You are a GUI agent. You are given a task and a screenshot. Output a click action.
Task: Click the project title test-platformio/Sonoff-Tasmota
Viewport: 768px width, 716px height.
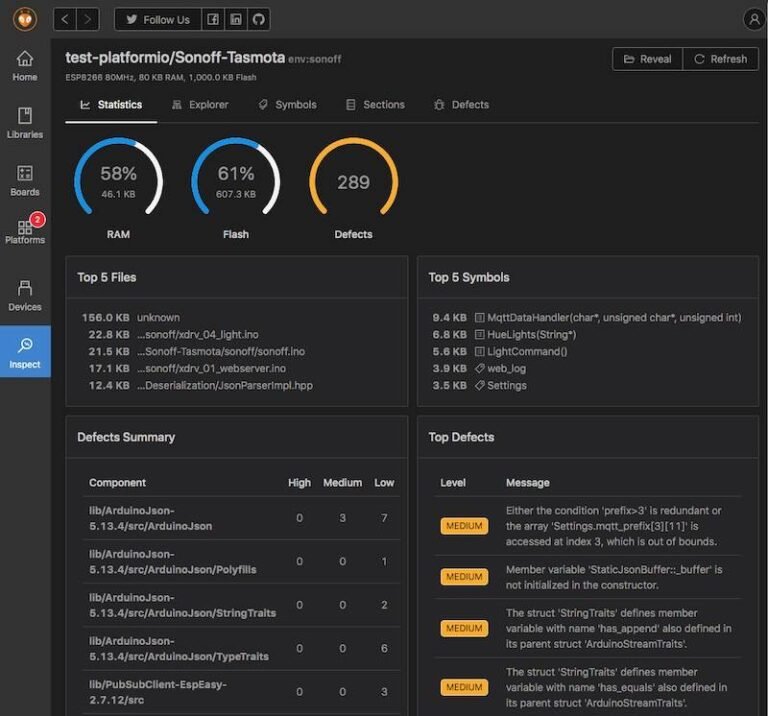175,57
